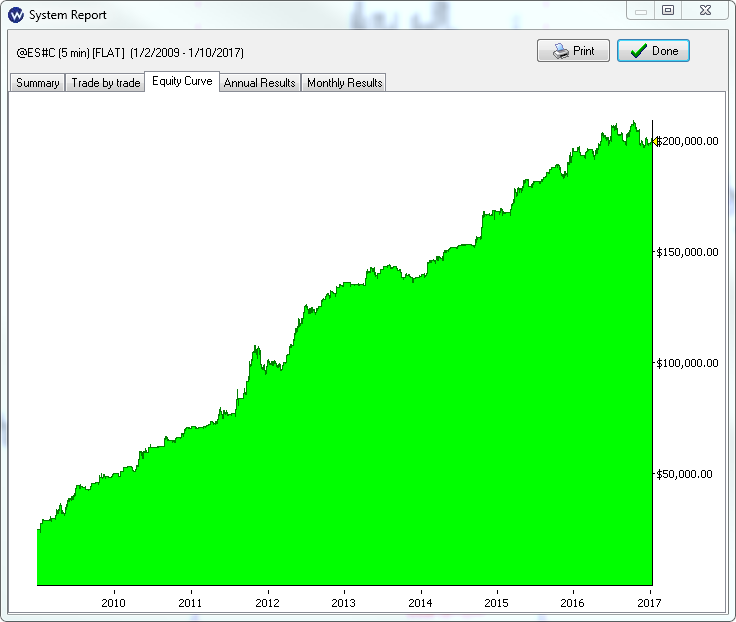Click the 2011 year label
736x622 pixels.
pos(190,603)
